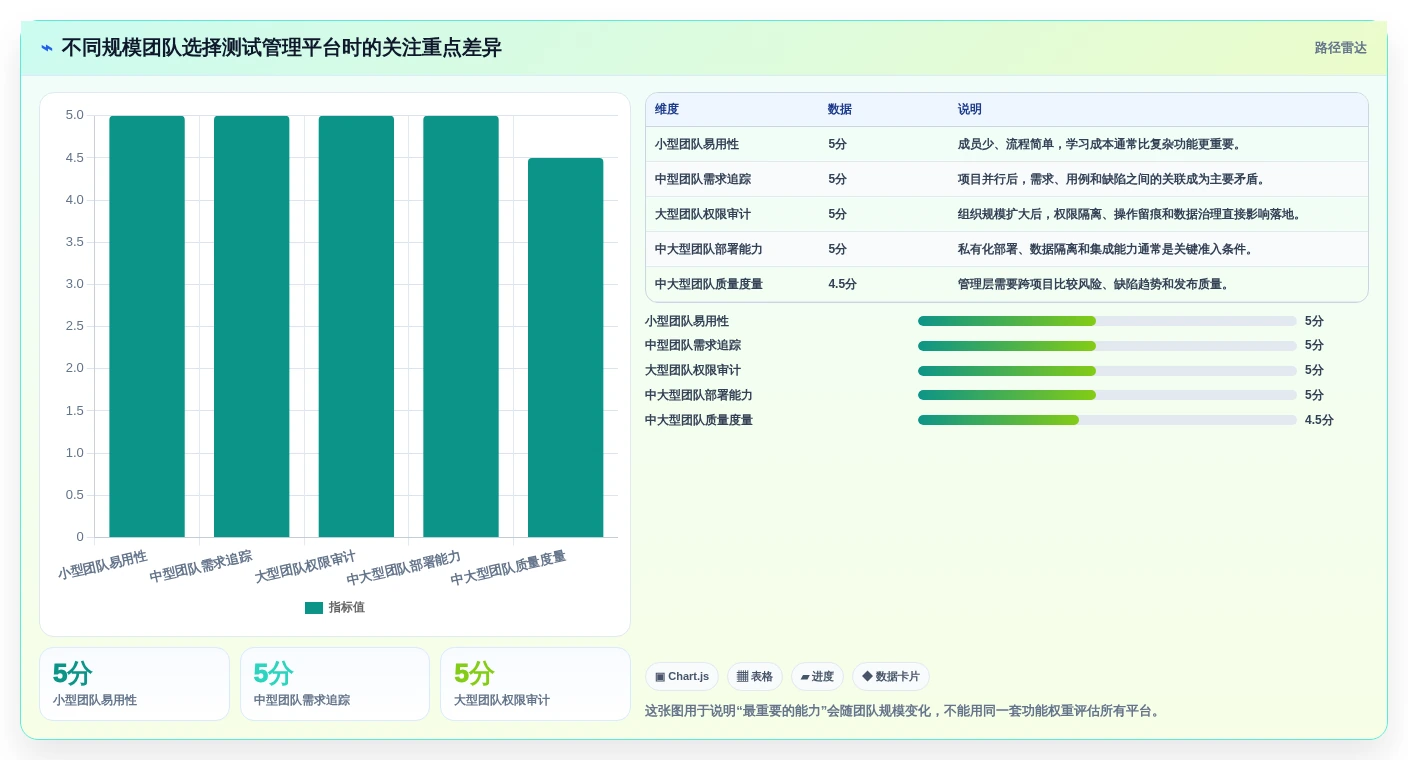Click progress bar for 大型团队权限审计

[1107, 371]
